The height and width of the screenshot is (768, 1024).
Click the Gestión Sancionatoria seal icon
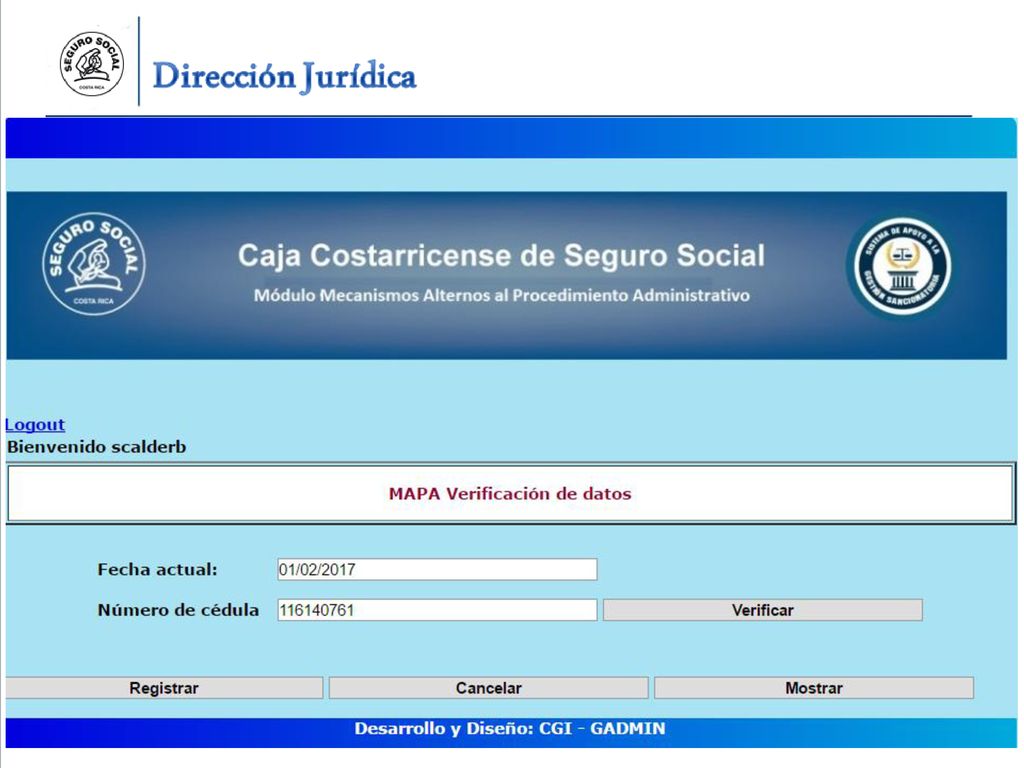[x=903, y=266]
